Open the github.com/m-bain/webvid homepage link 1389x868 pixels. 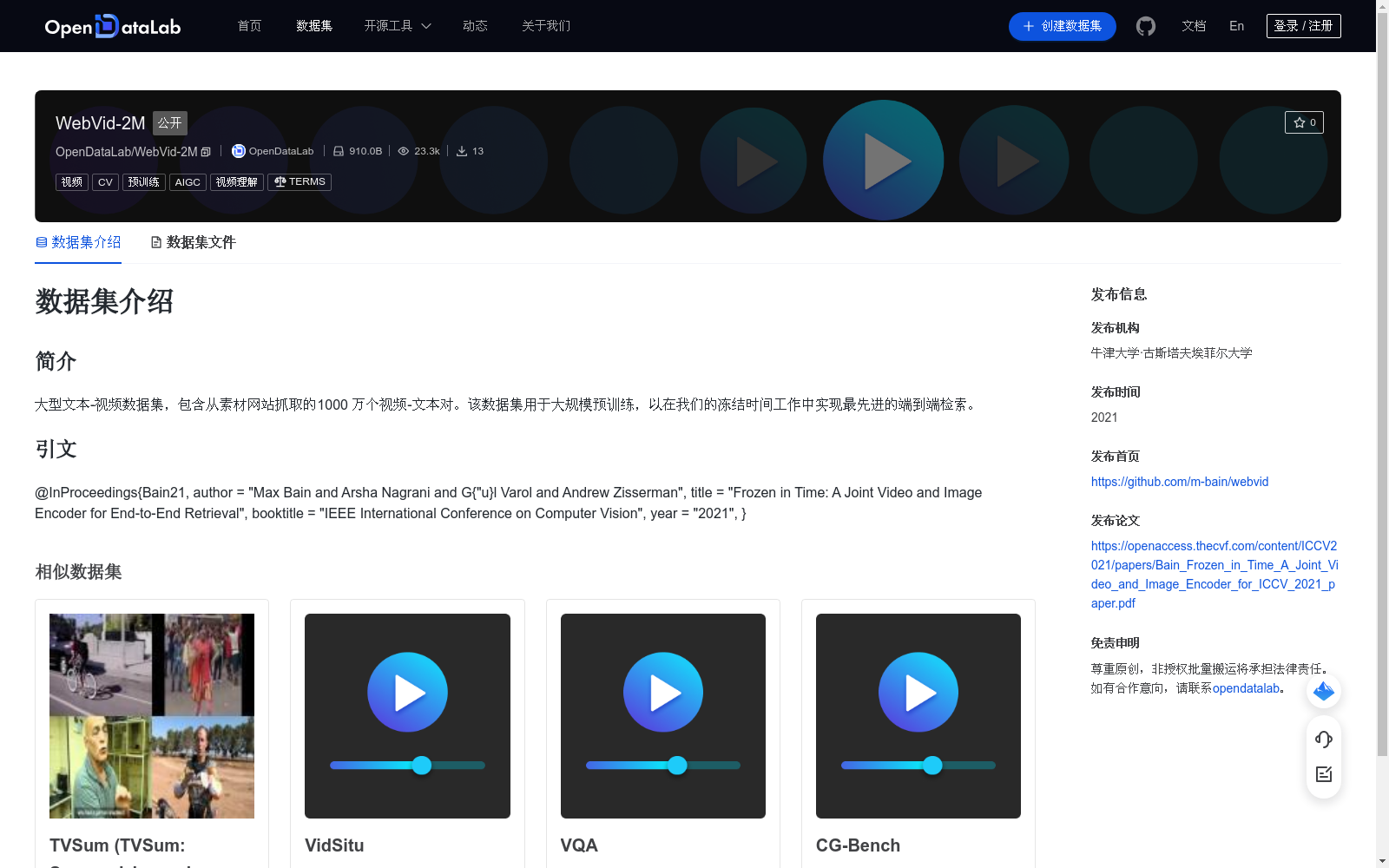pyautogui.click(x=1179, y=482)
